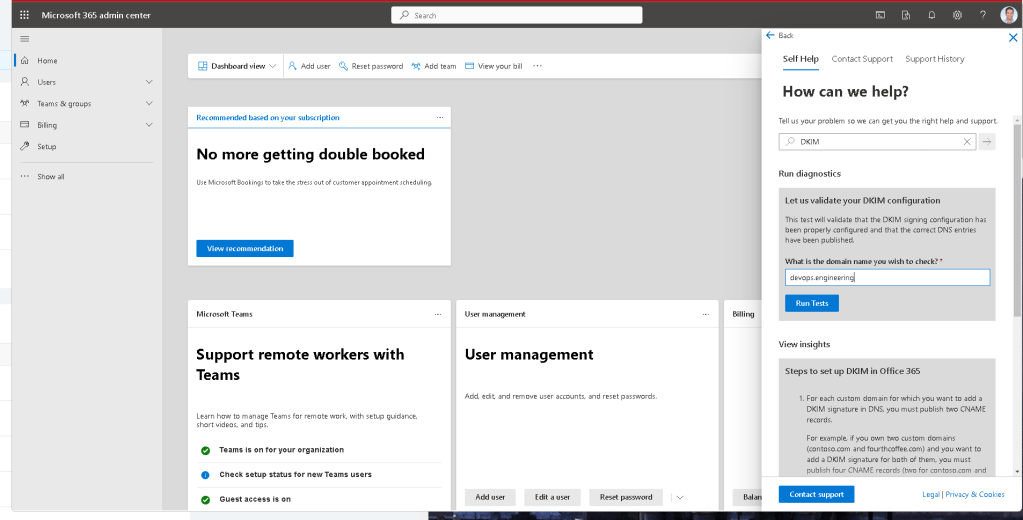
Task: Open User management card ellipsis menu
Action: (705, 314)
